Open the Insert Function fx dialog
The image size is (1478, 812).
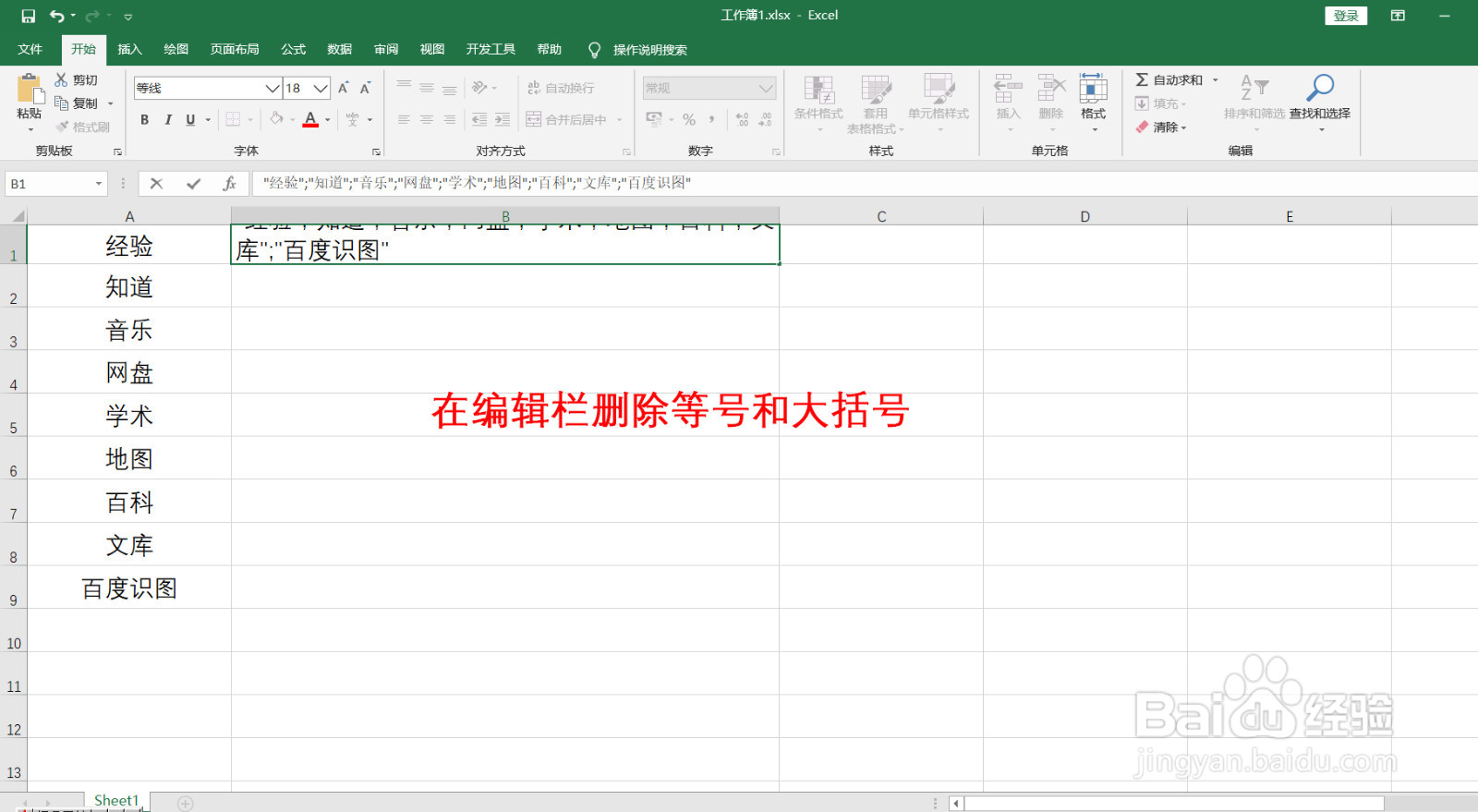click(x=230, y=184)
